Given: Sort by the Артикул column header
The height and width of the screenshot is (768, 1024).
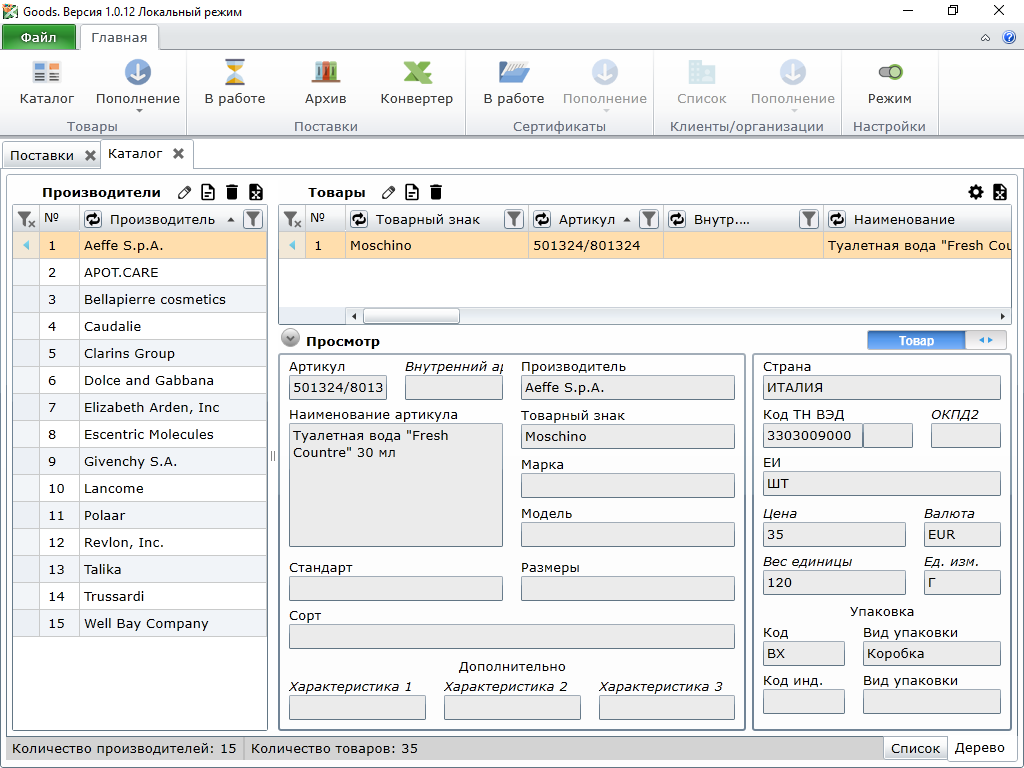Looking at the screenshot, I should [586, 219].
